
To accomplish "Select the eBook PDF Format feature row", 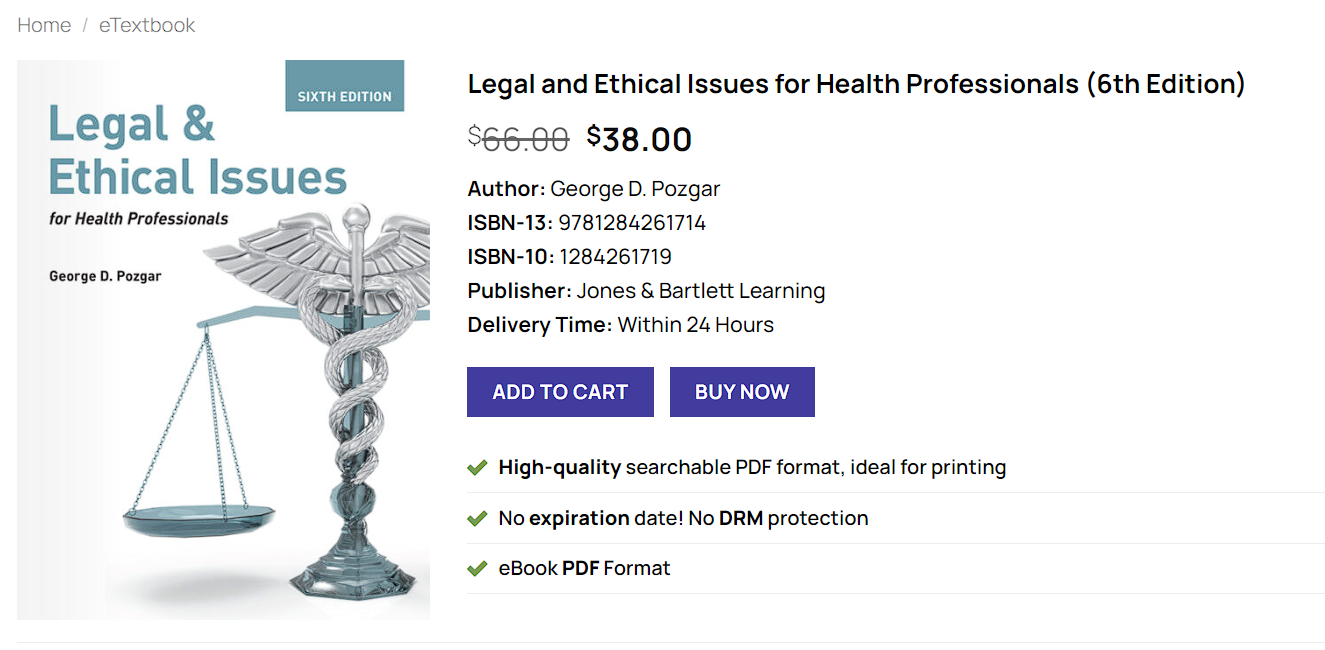I will click(583, 568).
